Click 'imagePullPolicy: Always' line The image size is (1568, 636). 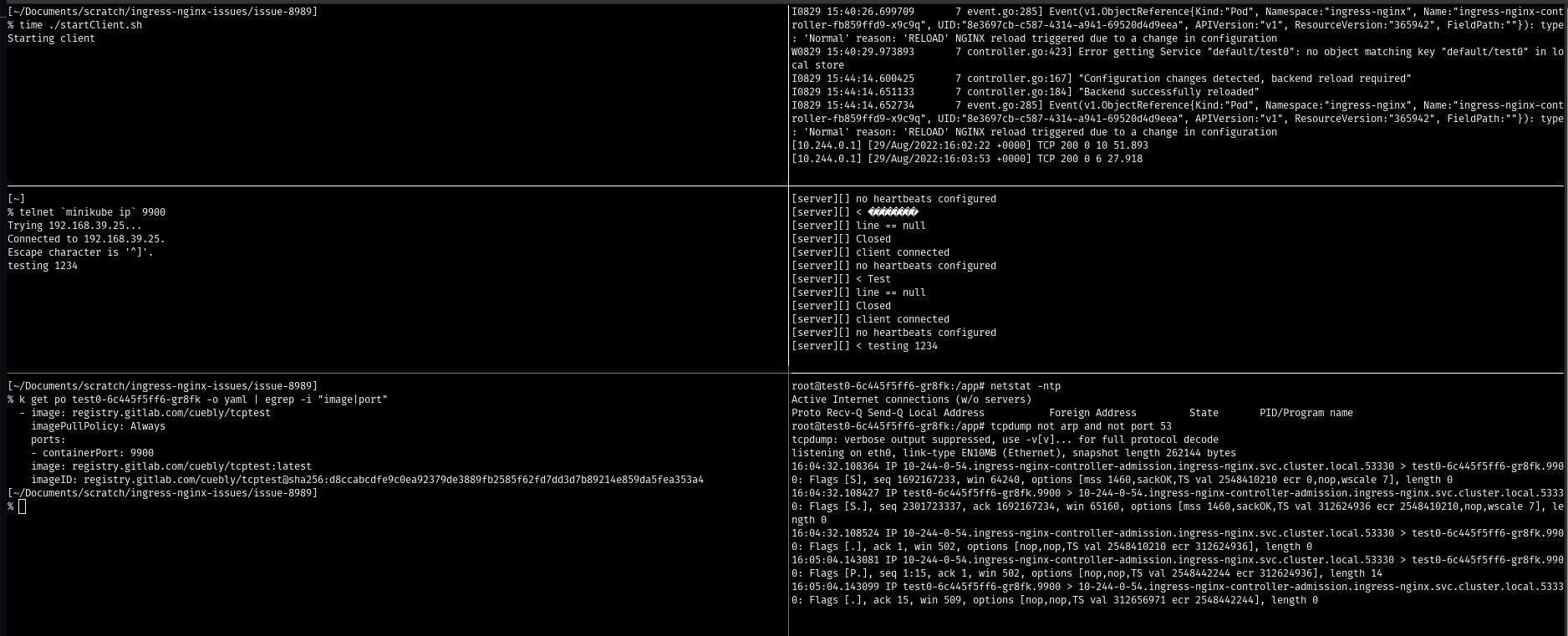click(x=98, y=426)
